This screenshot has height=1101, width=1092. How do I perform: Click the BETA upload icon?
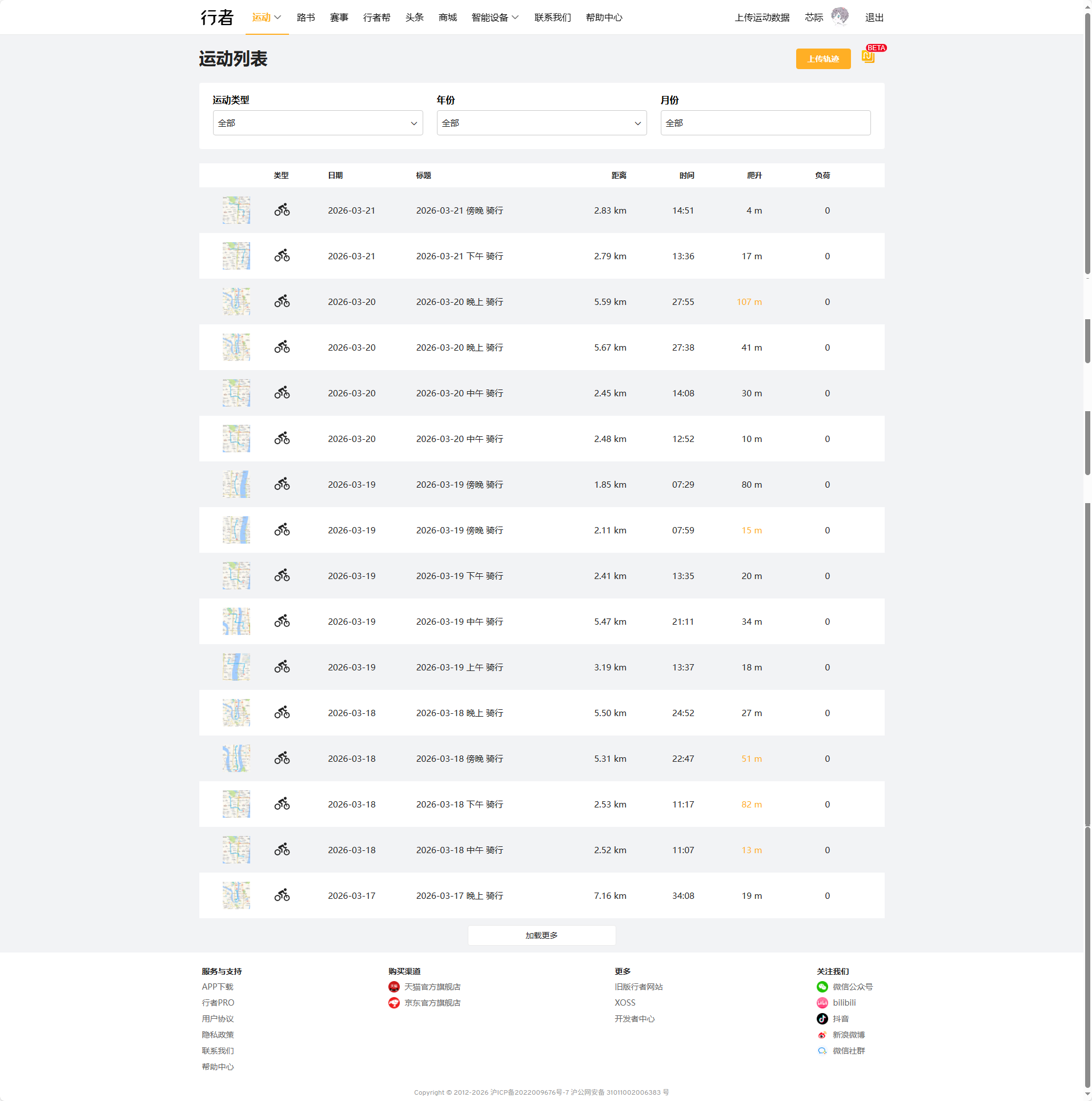tap(868, 57)
